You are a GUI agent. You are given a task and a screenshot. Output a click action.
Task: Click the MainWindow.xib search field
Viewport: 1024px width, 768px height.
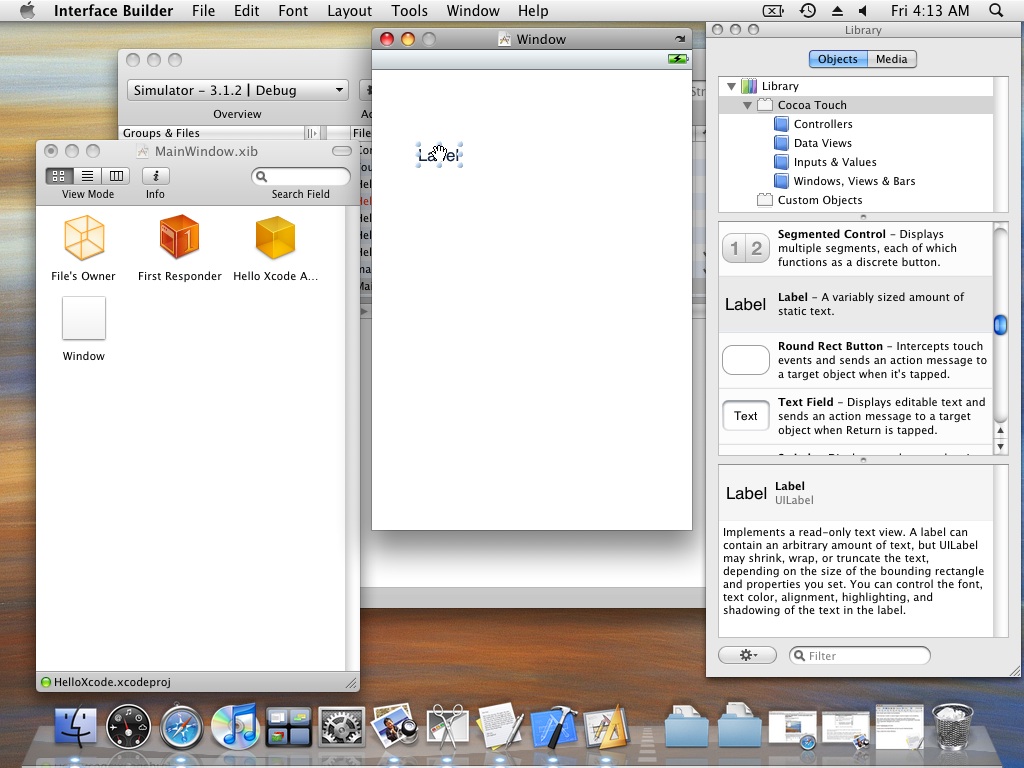[300, 176]
